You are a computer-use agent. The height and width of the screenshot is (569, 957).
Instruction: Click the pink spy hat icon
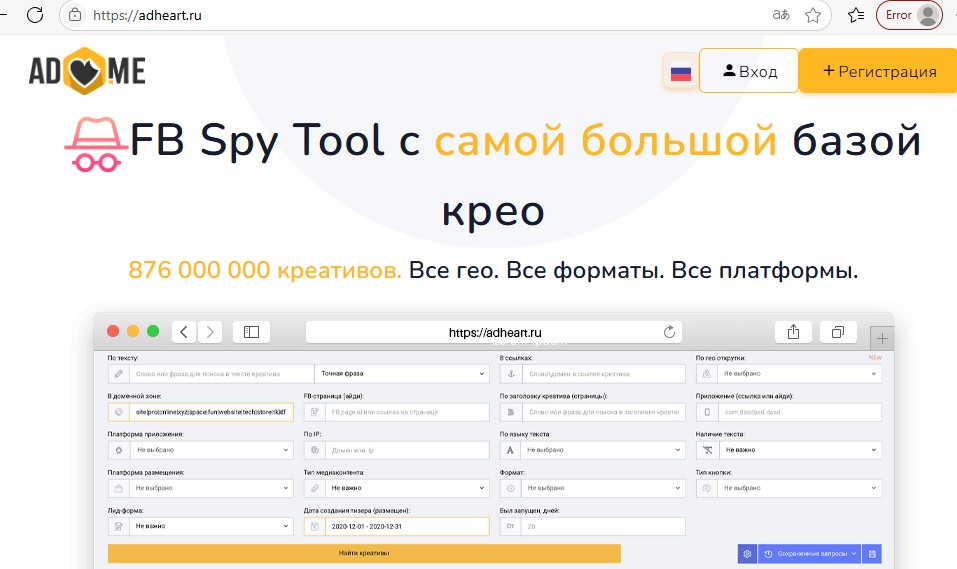pyautogui.click(x=96, y=144)
